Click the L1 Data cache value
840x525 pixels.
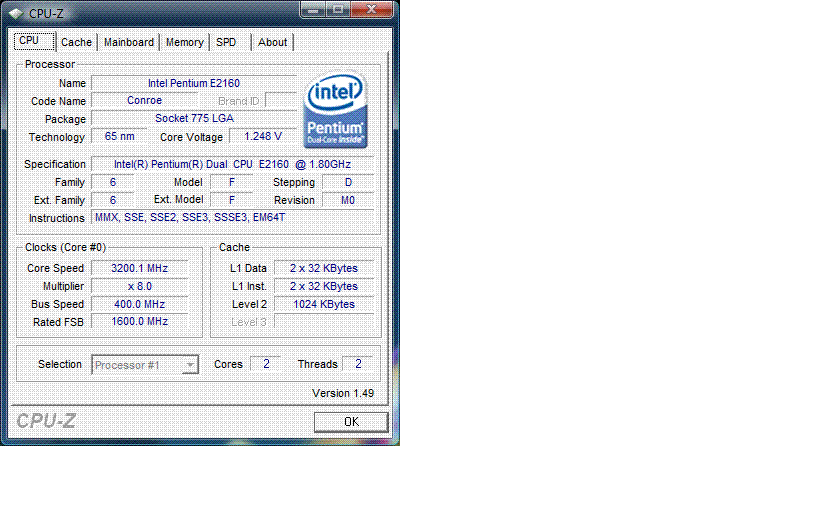point(324,268)
